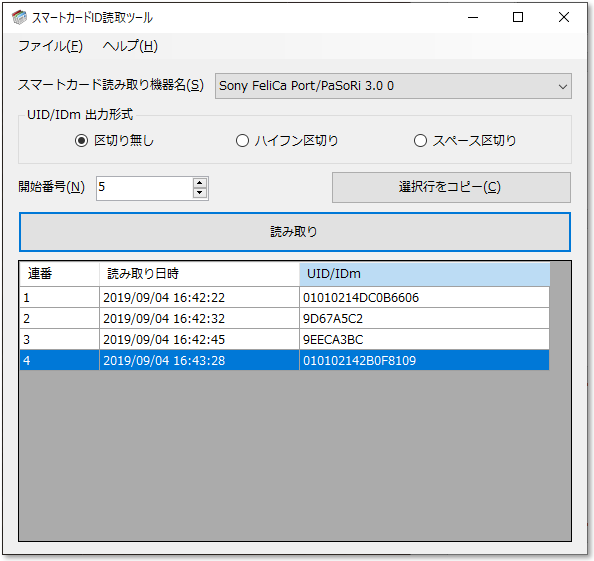Viewport: 594px width, 561px height.
Task: Select the 区切り無し radio button
Action: click(81, 141)
